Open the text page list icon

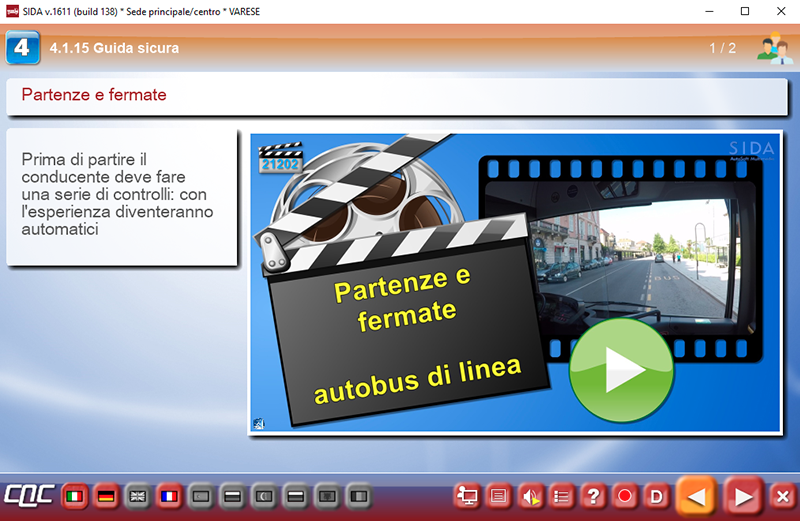[x=499, y=495]
